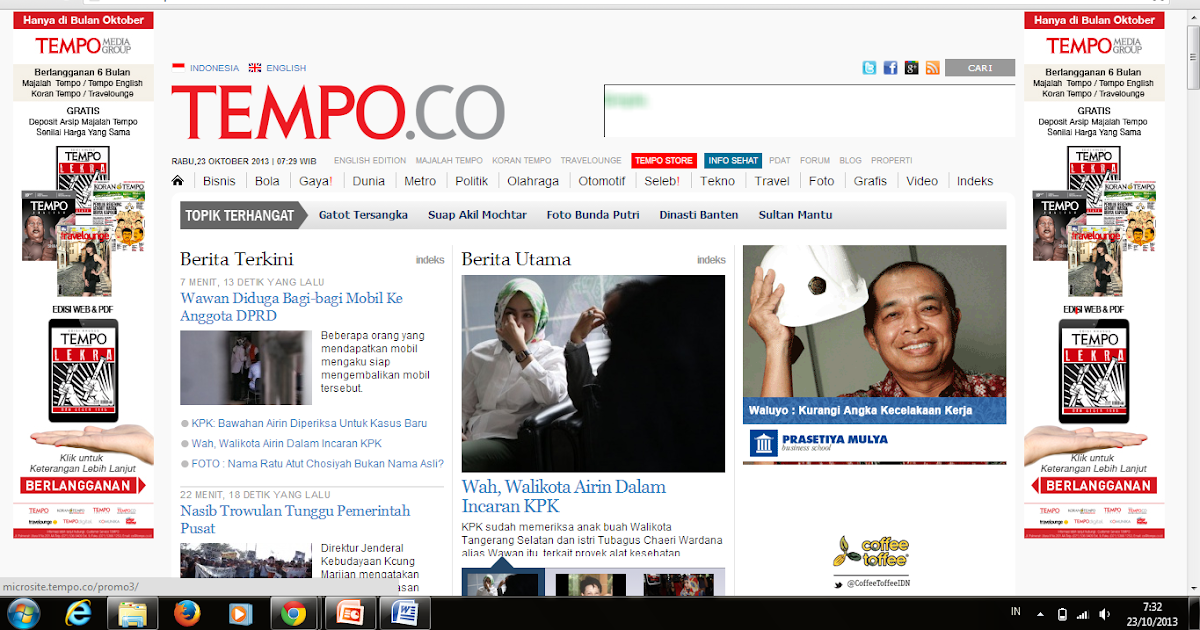Open Firefox from taskbar
Screen dimensions: 1200x630
(186, 613)
